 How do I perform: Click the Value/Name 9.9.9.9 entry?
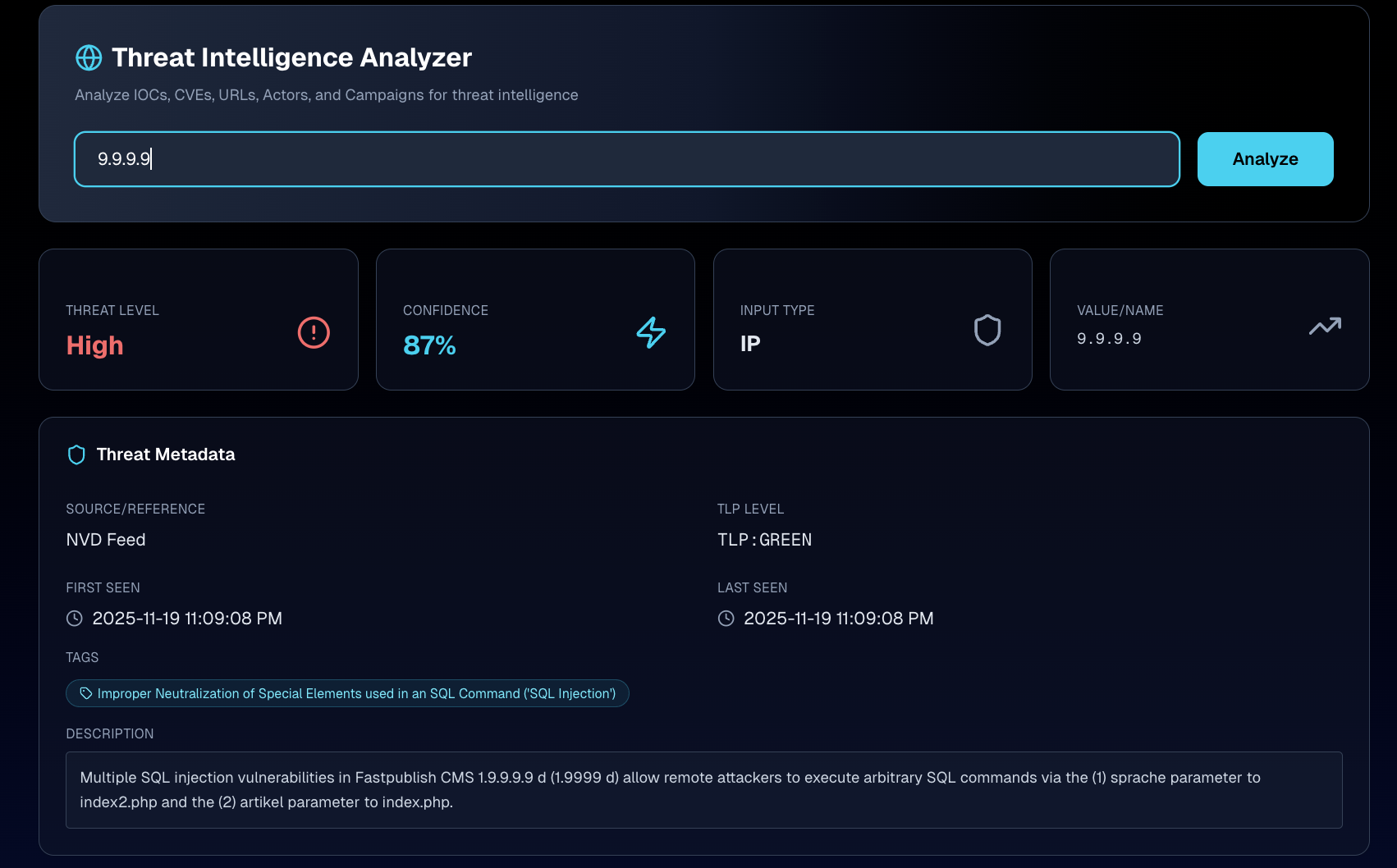(x=1109, y=338)
